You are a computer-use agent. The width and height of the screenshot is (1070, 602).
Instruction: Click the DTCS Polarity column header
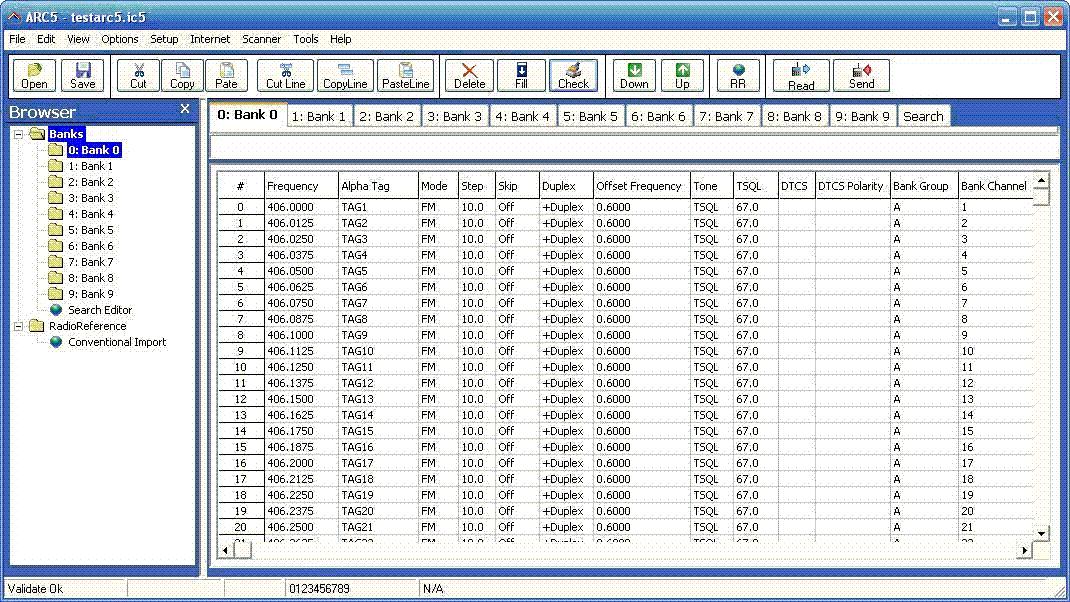(852, 186)
